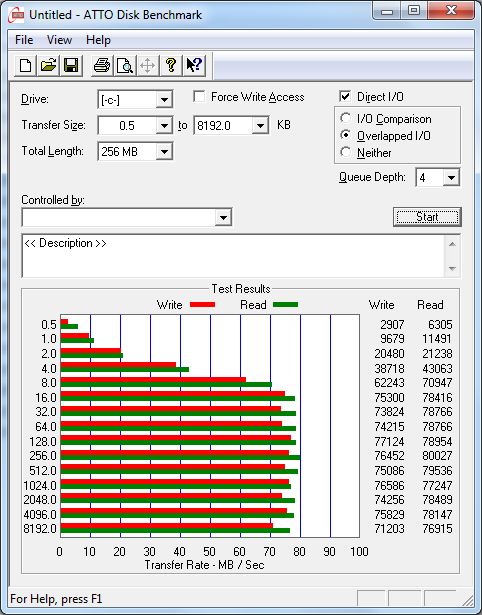Screen dimensions: 482x615
Task: Click the 1024.0 transfer size row label
Action: coord(40,486)
